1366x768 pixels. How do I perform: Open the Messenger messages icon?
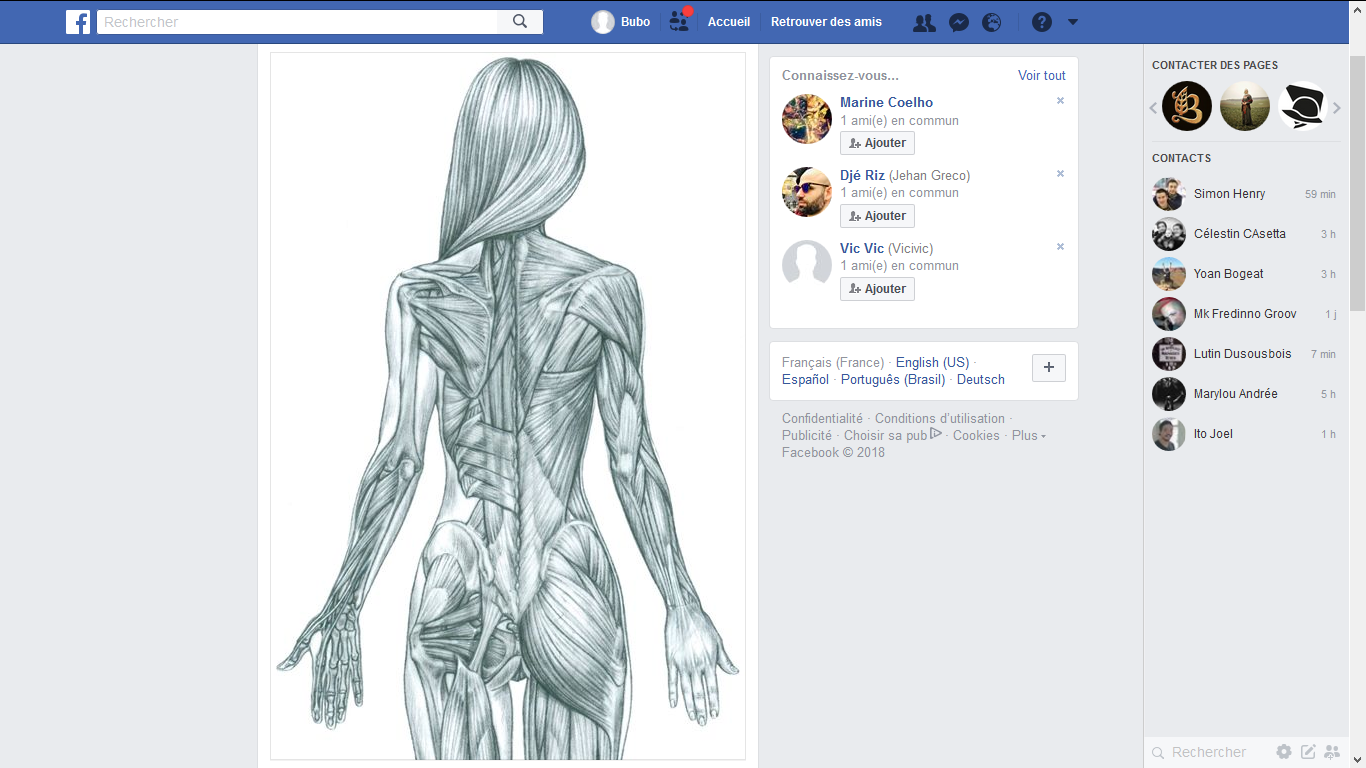point(958,22)
